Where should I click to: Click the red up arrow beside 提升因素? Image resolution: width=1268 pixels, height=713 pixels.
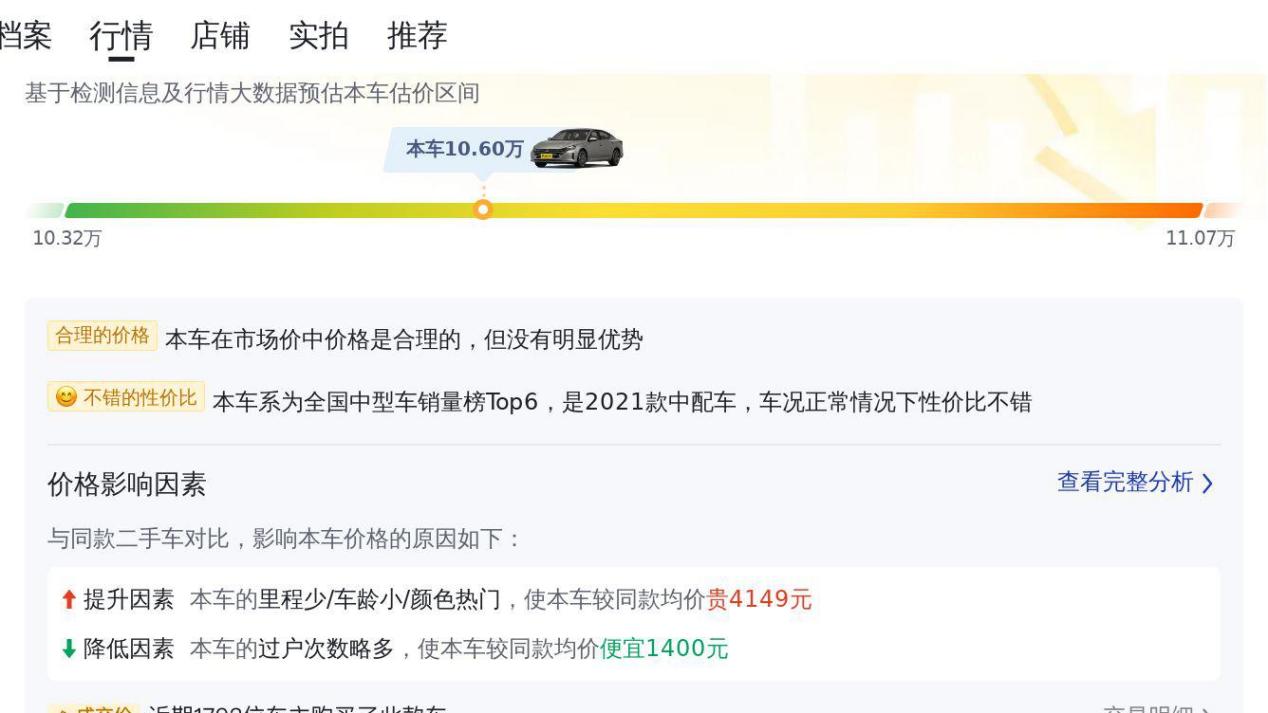67,600
